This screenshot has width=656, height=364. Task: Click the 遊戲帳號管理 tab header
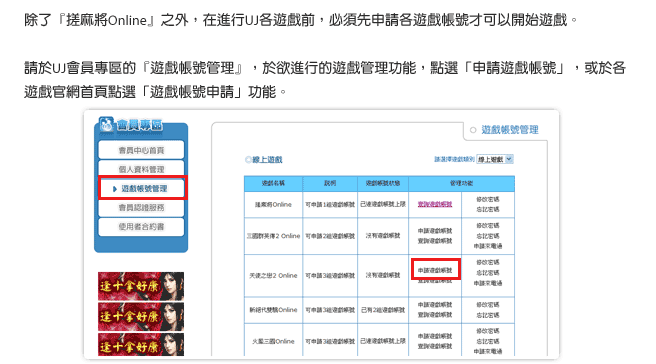510,130
